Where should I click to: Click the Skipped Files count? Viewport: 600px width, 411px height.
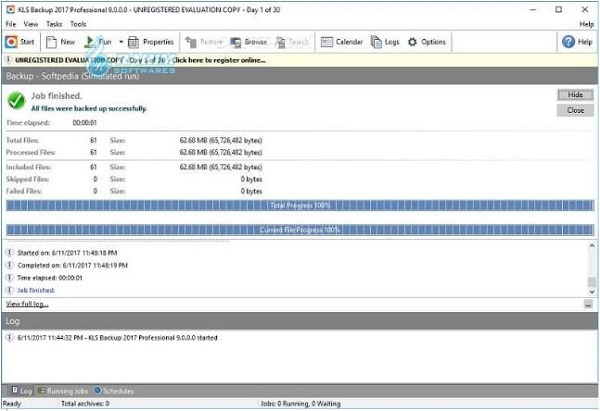[95, 179]
